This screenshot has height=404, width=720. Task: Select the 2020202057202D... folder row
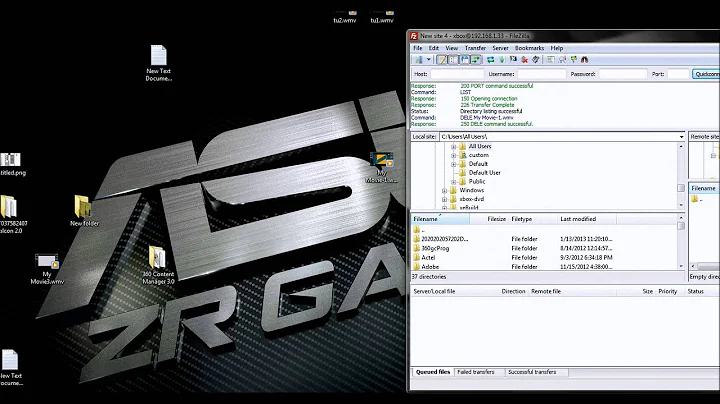[544, 239]
